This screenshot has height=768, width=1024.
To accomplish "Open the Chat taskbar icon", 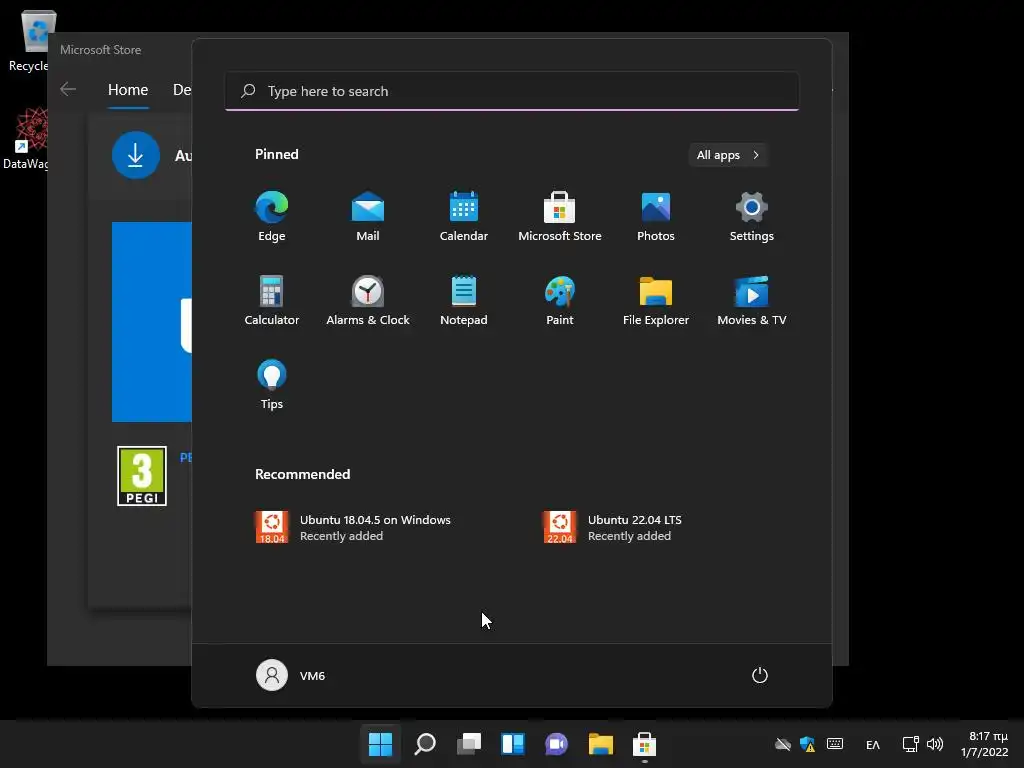I will [x=556, y=744].
